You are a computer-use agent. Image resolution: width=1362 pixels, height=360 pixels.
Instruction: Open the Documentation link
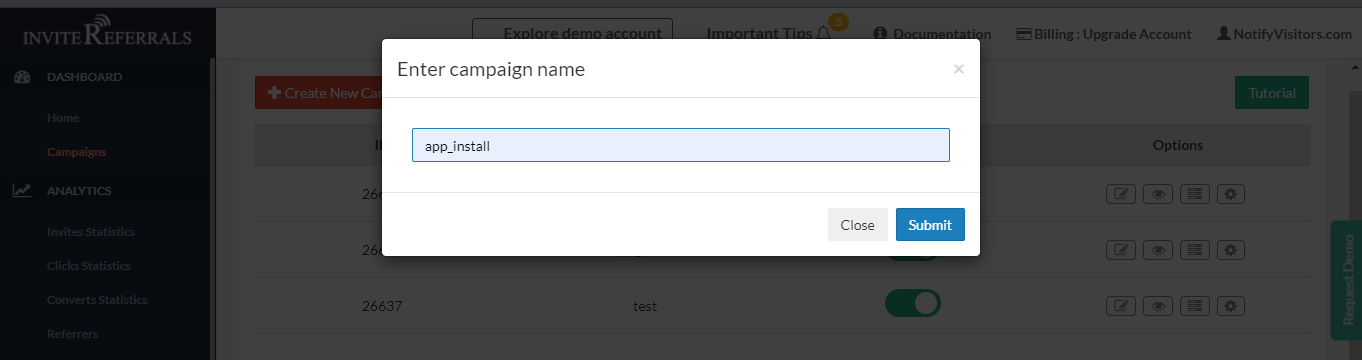coord(932,33)
